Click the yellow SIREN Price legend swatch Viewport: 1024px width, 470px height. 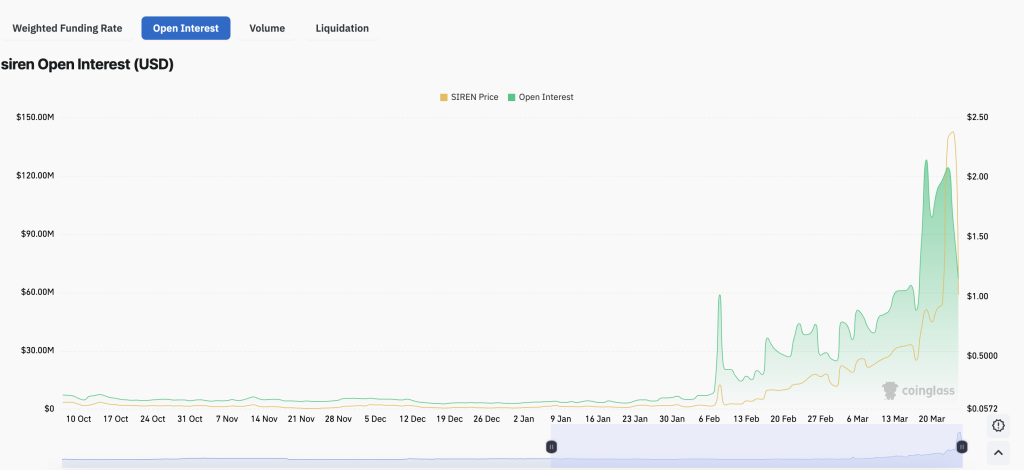click(444, 97)
